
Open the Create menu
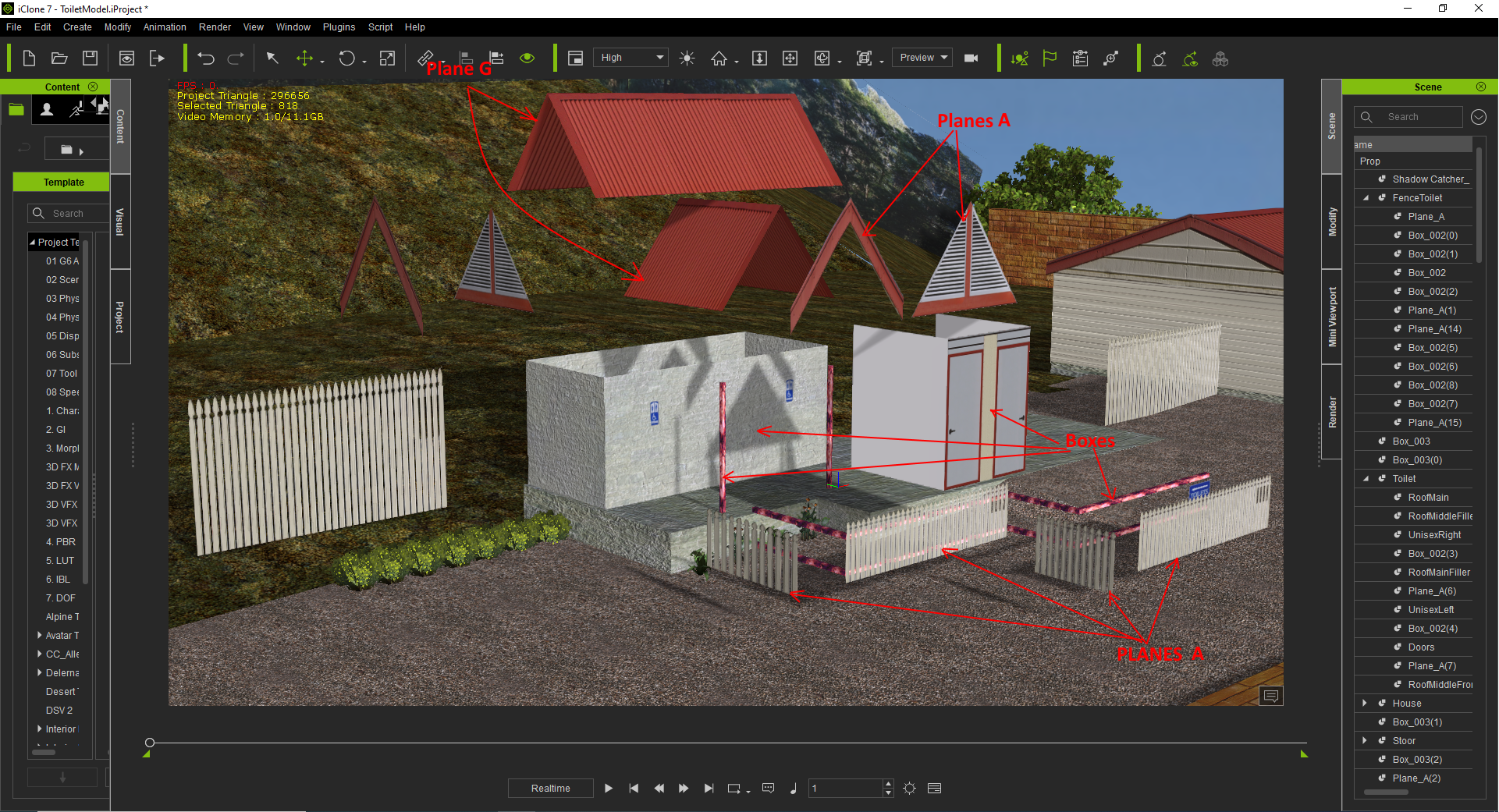[x=77, y=27]
